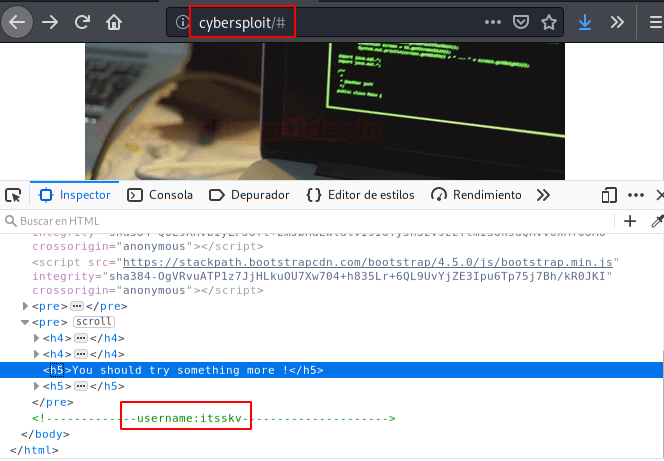Image resolution: width=664 pixels, height=461 pixels.
Task: Save page to Pocket
Action: point(520,22)
